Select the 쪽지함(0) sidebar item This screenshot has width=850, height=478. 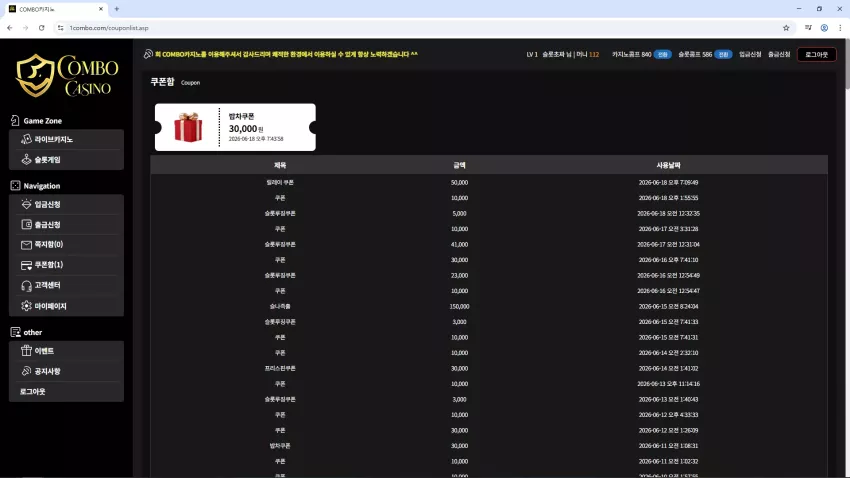tap(66, 244)
